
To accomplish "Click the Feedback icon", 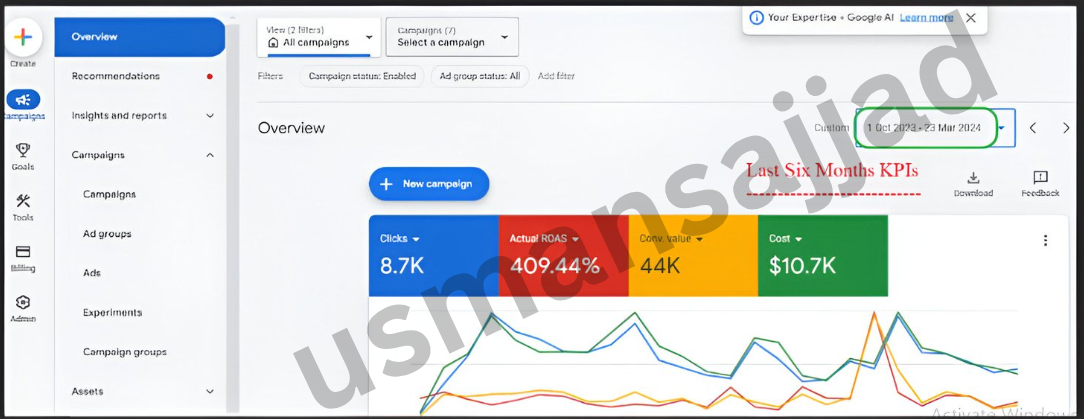I will pos(1040,178).
